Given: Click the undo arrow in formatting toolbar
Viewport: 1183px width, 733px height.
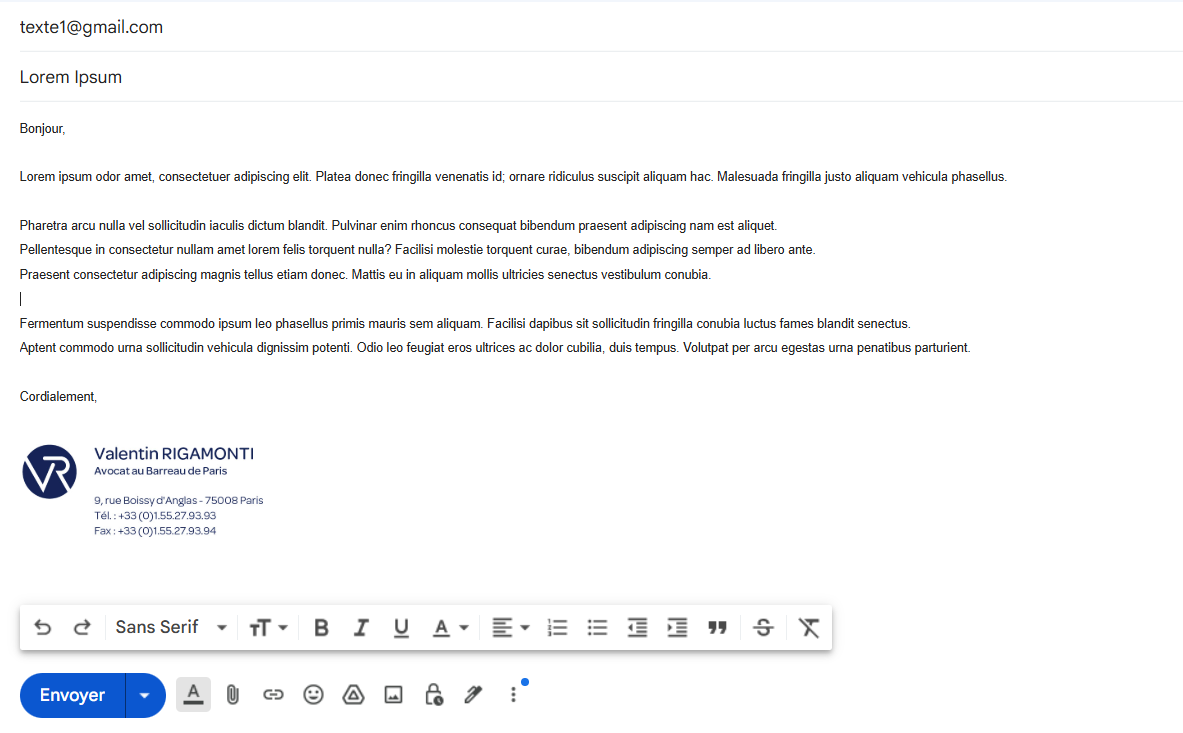Looking at the screenshot, I should 43,627.
